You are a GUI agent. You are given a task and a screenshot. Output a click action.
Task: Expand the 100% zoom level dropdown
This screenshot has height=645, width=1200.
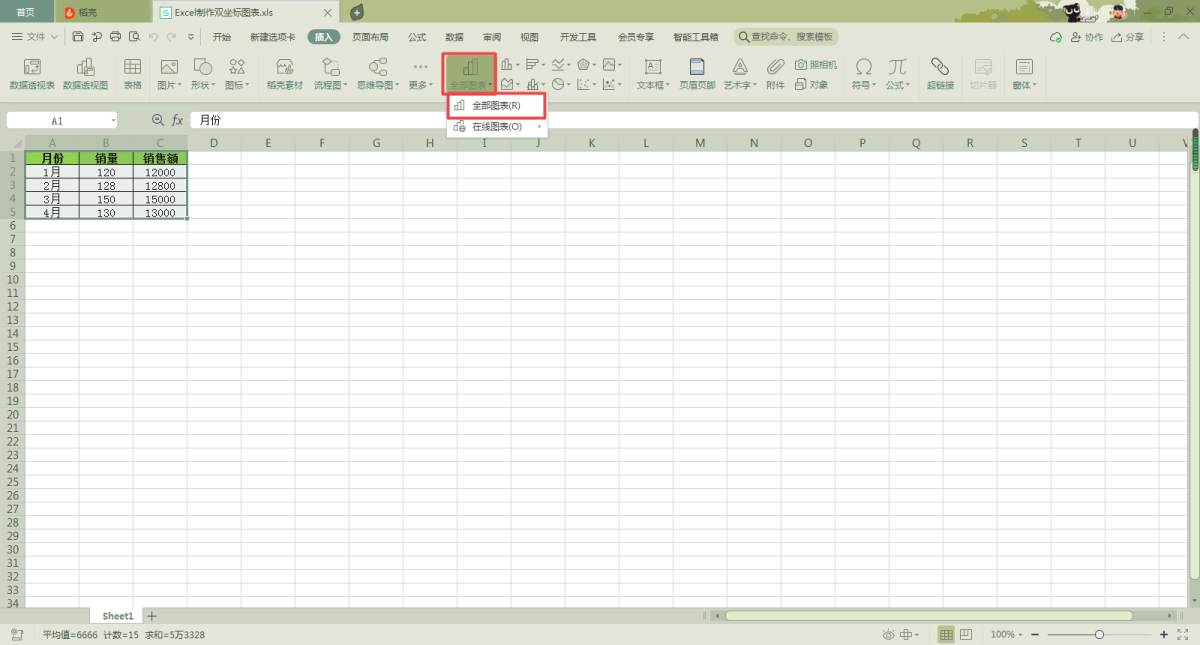tap(1021, 635)
